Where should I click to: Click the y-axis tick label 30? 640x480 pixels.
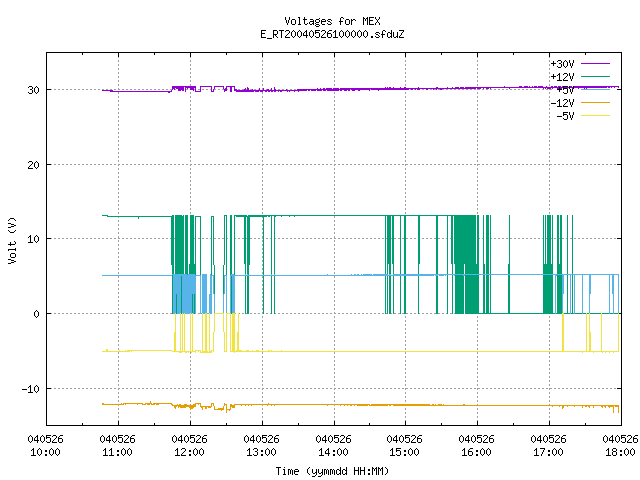tap(33, 90)
